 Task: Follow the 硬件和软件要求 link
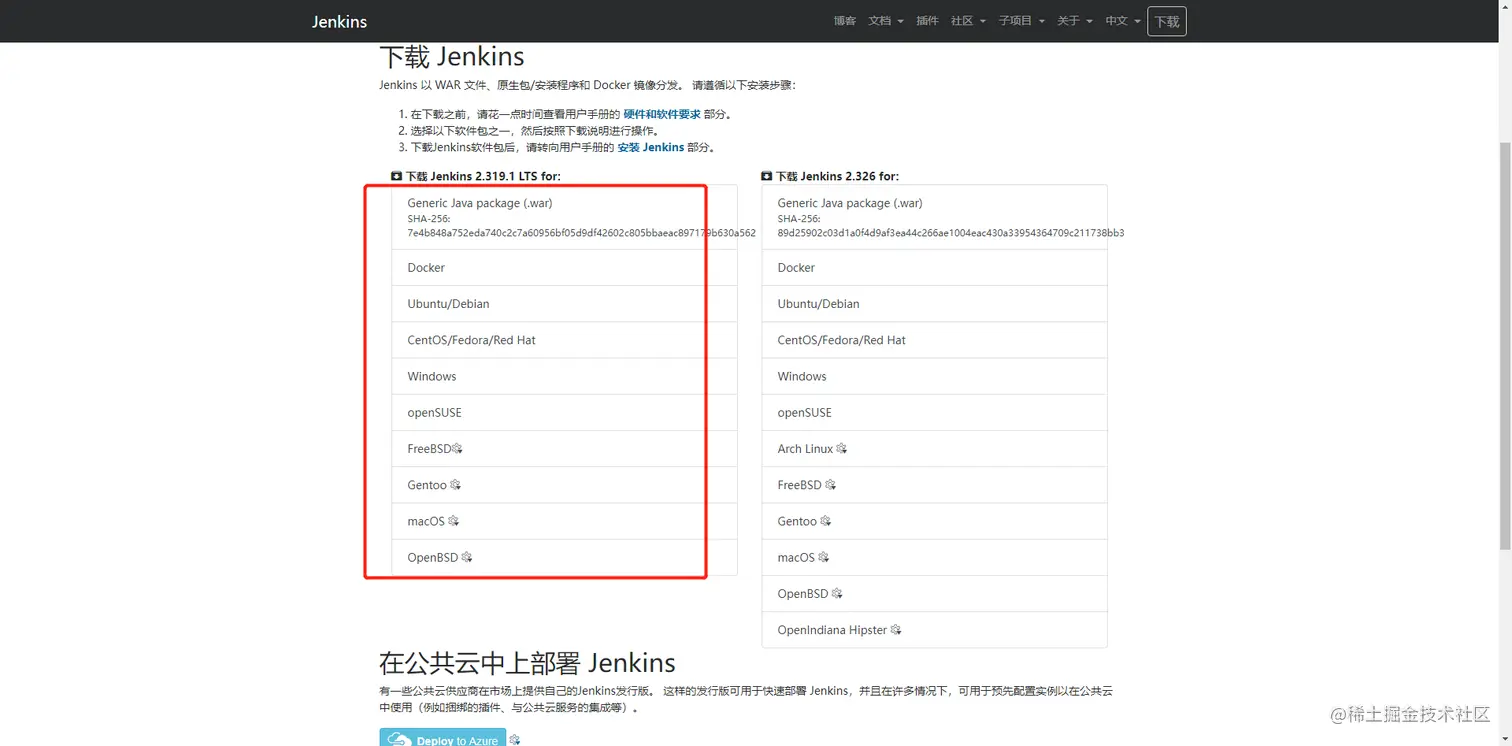click(x=661, y=113)
